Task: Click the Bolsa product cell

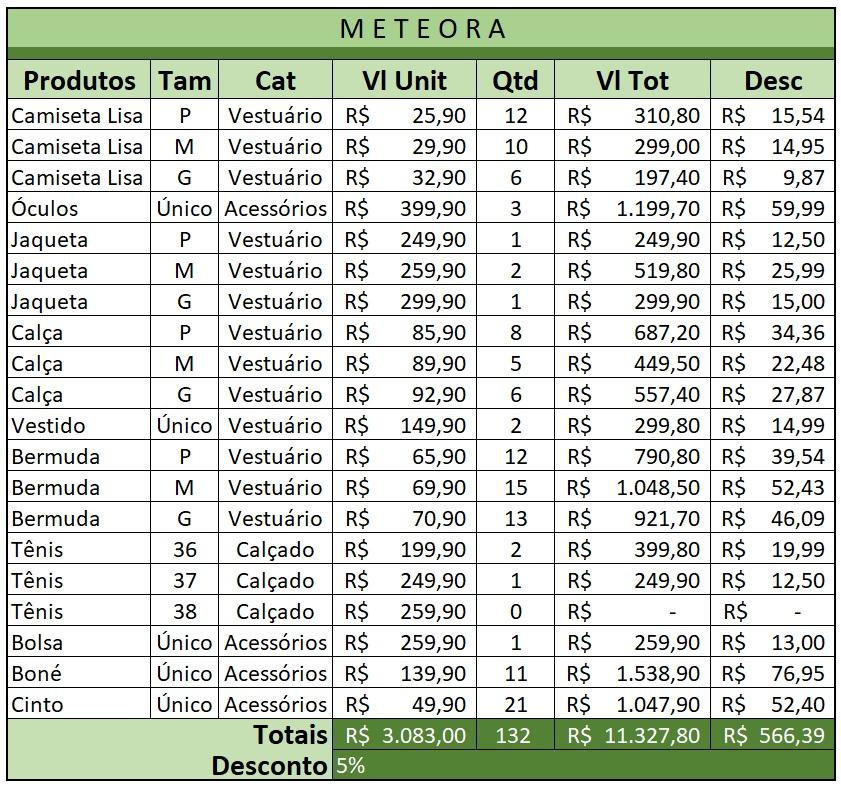Action: [80, 642]
